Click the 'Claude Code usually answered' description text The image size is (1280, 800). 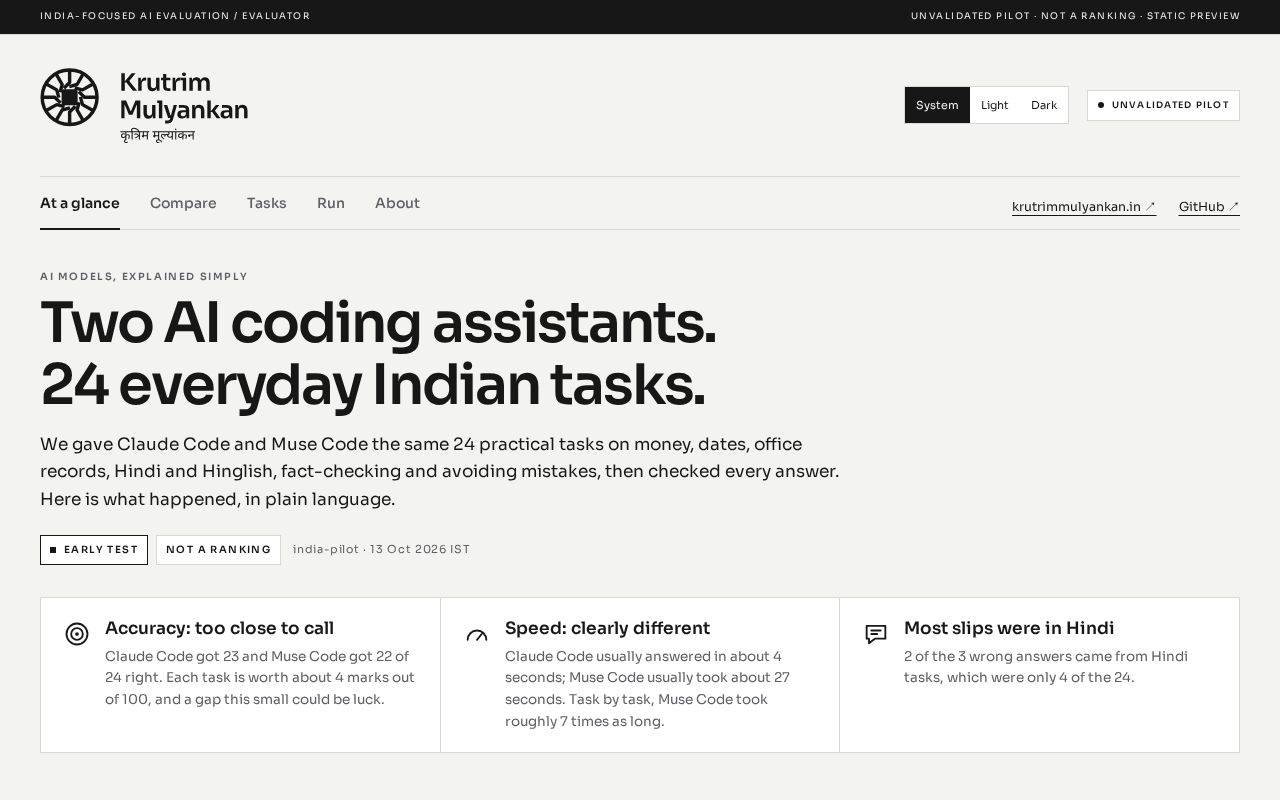point(648,689)
